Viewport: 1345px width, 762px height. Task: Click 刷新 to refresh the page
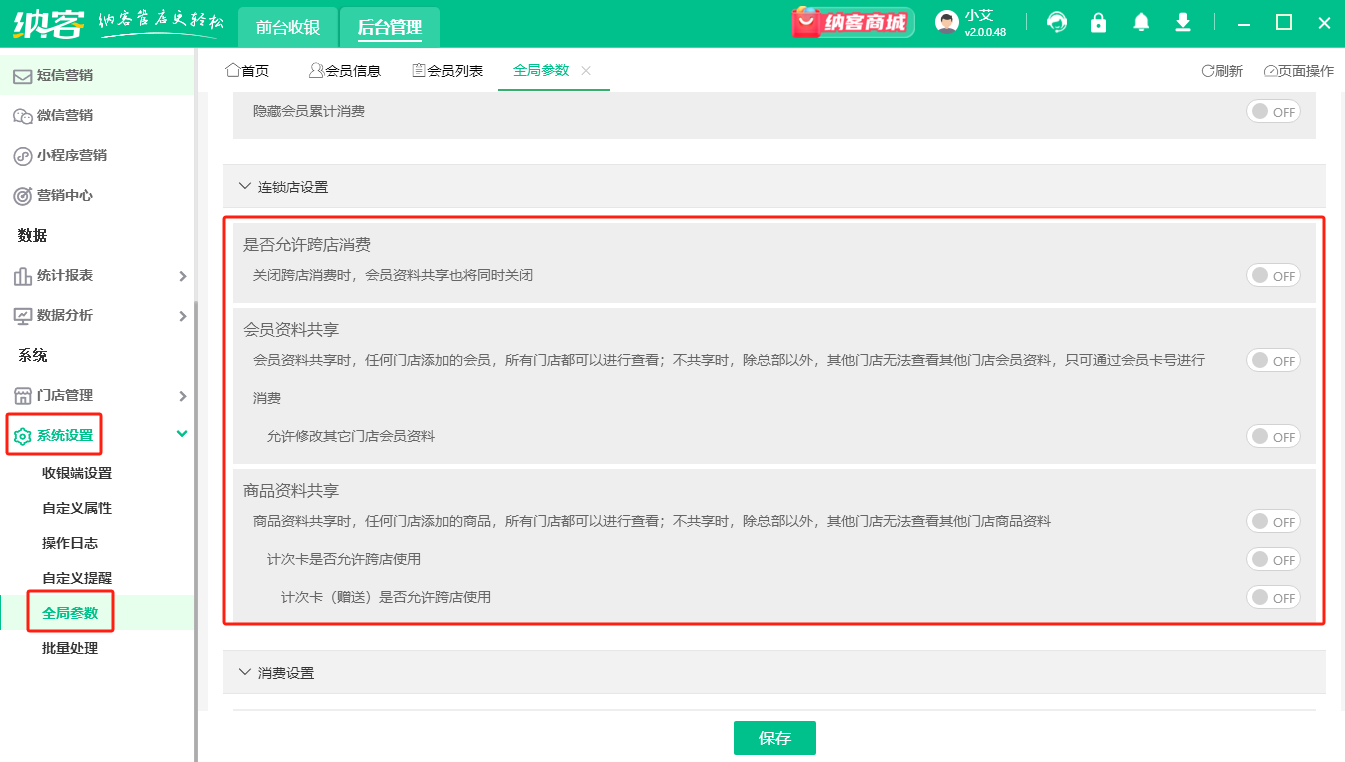[1222, 70]
